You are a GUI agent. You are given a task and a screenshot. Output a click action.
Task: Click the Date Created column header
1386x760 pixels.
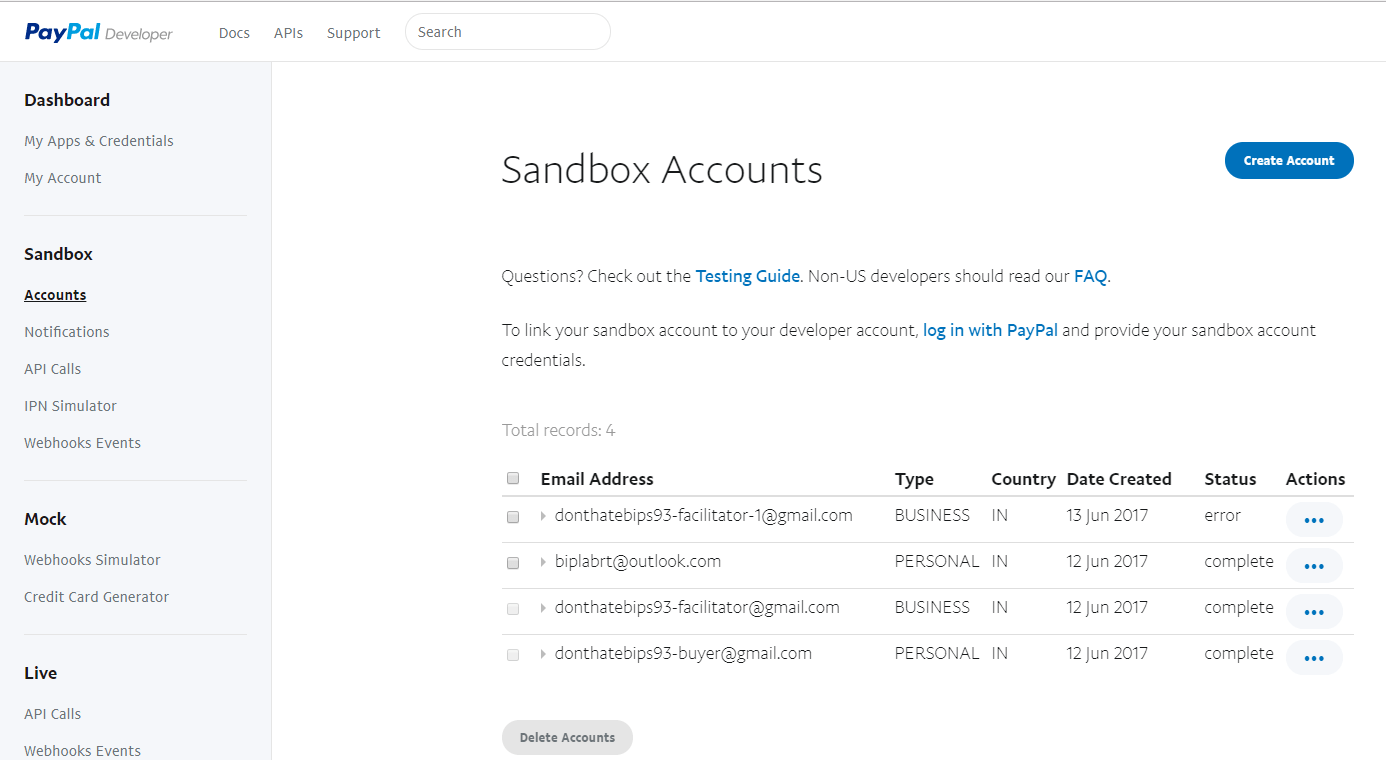coord(1119,479)
